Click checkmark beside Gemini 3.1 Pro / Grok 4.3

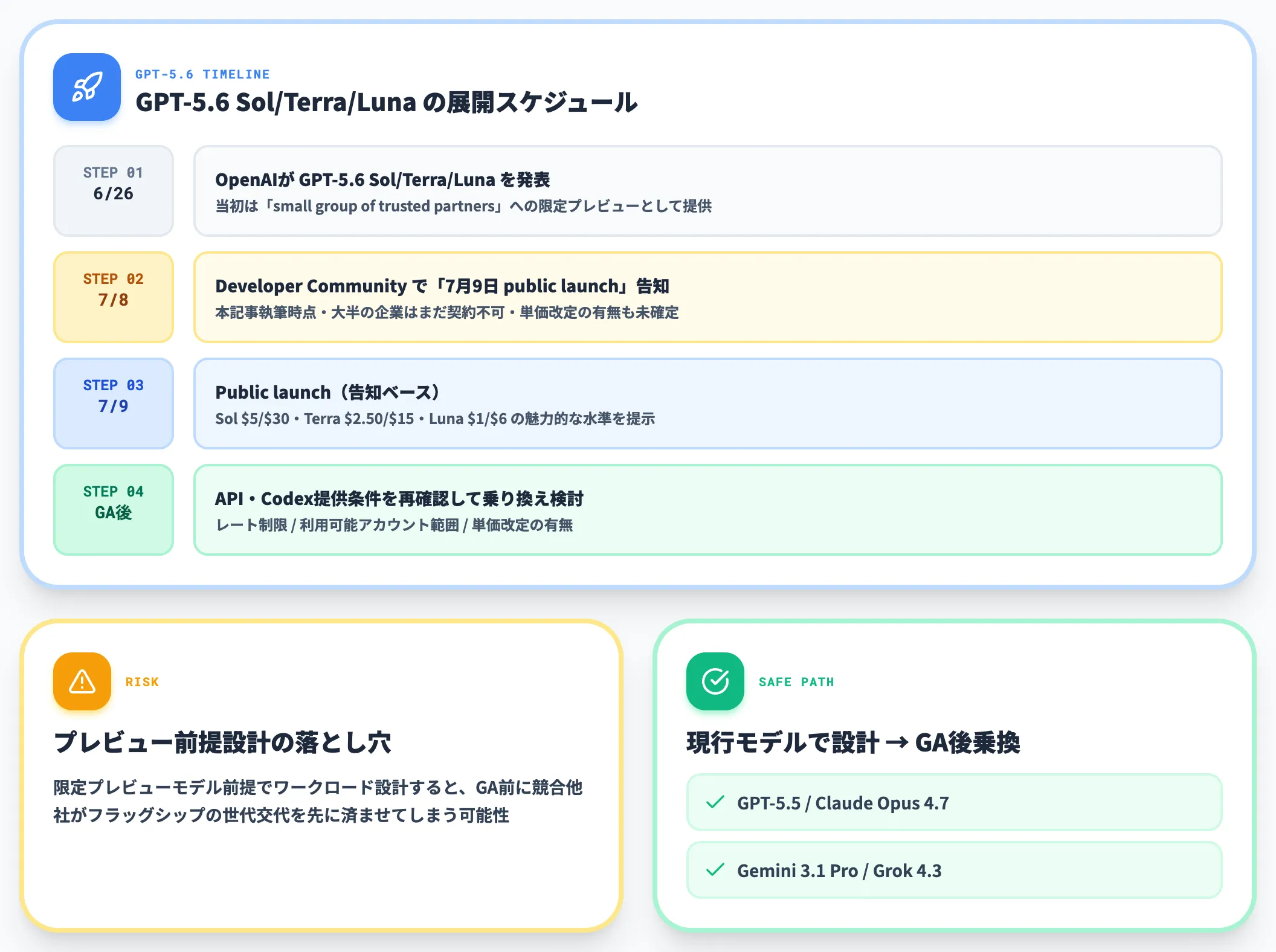(x=715, y=870)
